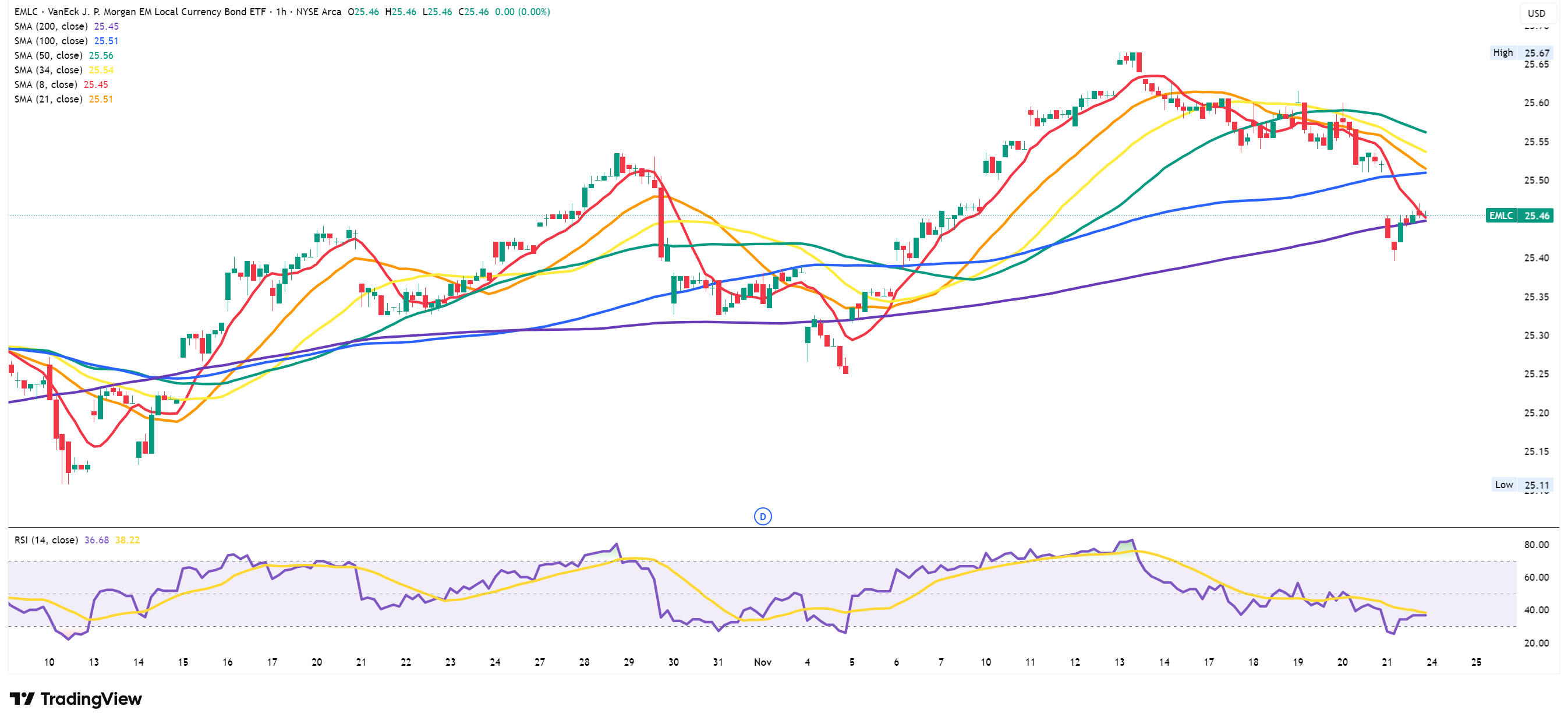The image size is (1568, 724).
Task: Click the Nov label on time axis
Action: point(762,662)
